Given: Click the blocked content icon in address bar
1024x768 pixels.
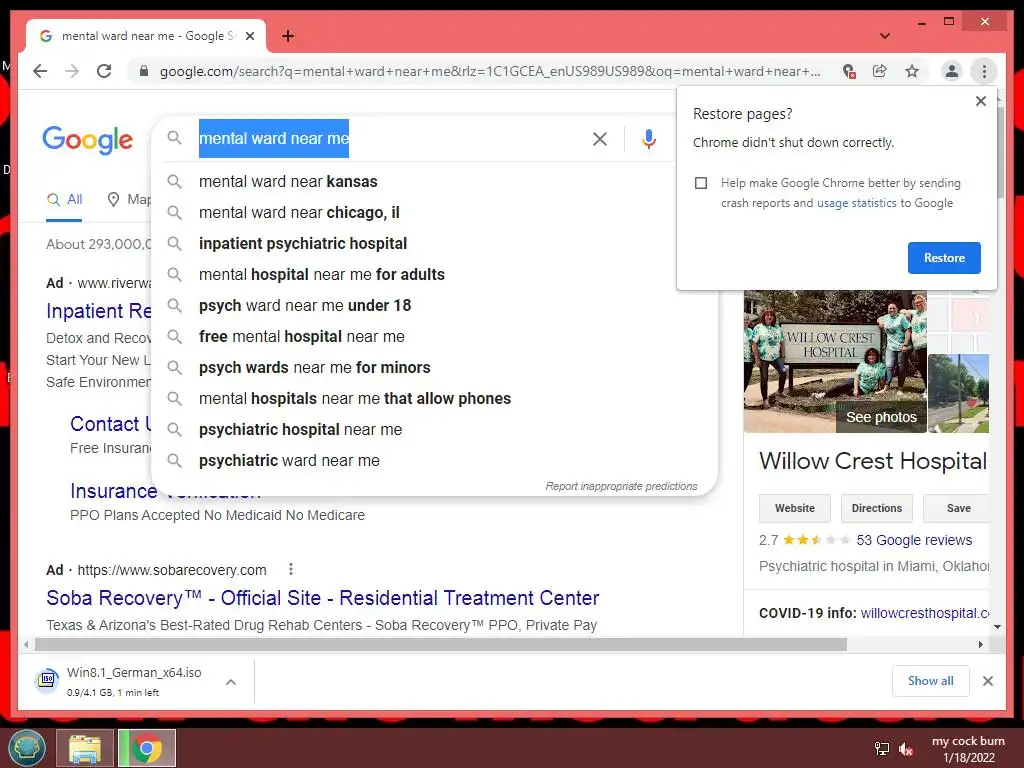Looking at the screenshot, I should point(848,71).
